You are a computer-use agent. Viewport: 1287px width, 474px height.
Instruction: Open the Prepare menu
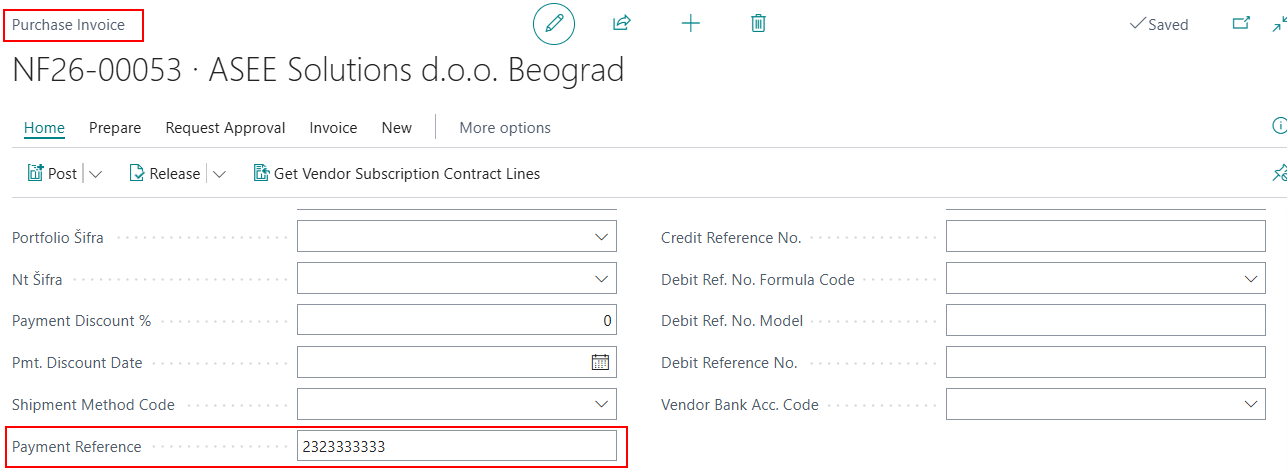tap(115, 127)
